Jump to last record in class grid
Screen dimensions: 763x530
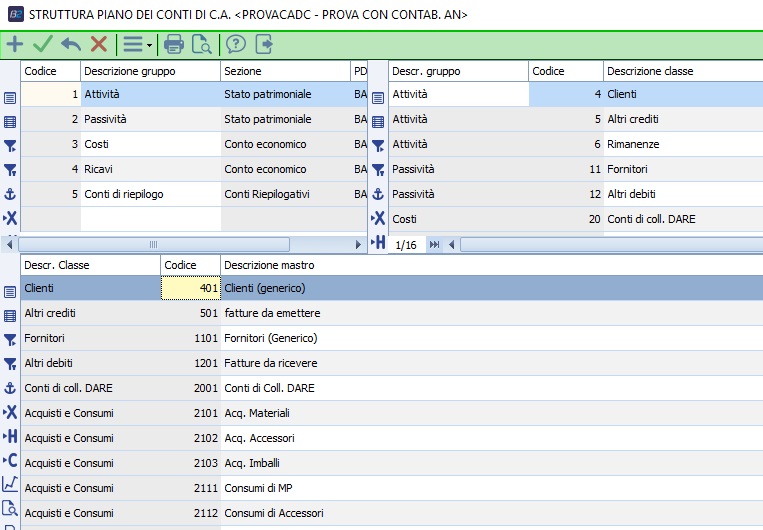(x=435, y=245)
